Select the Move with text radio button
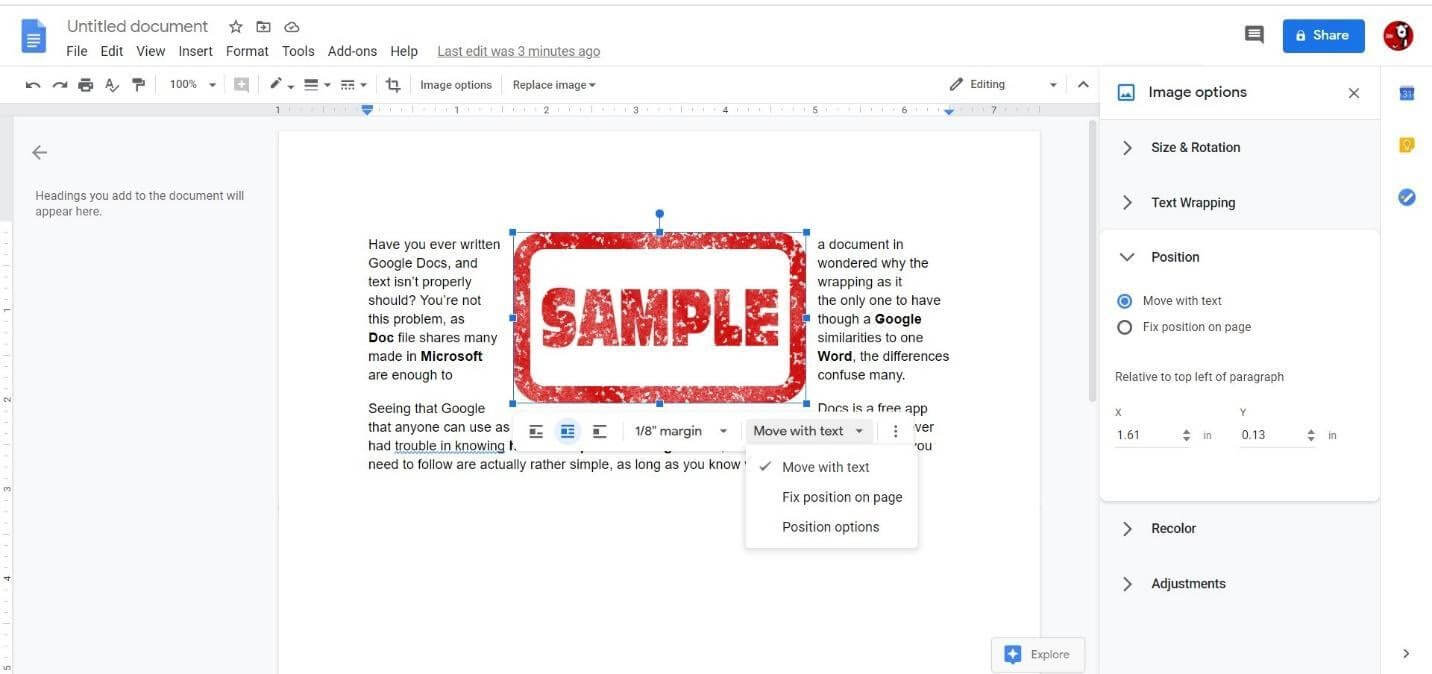 [x=1124, y=301]
